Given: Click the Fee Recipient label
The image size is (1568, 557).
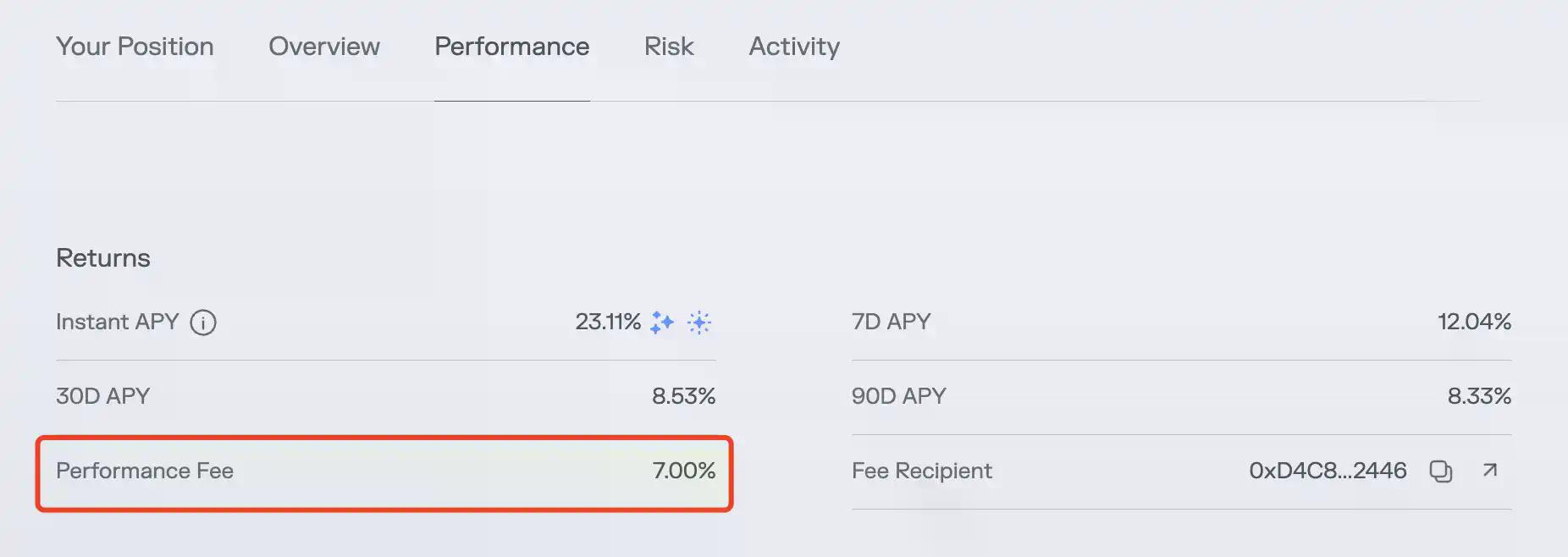Looking at the screenshot, I should click(921, 471).
